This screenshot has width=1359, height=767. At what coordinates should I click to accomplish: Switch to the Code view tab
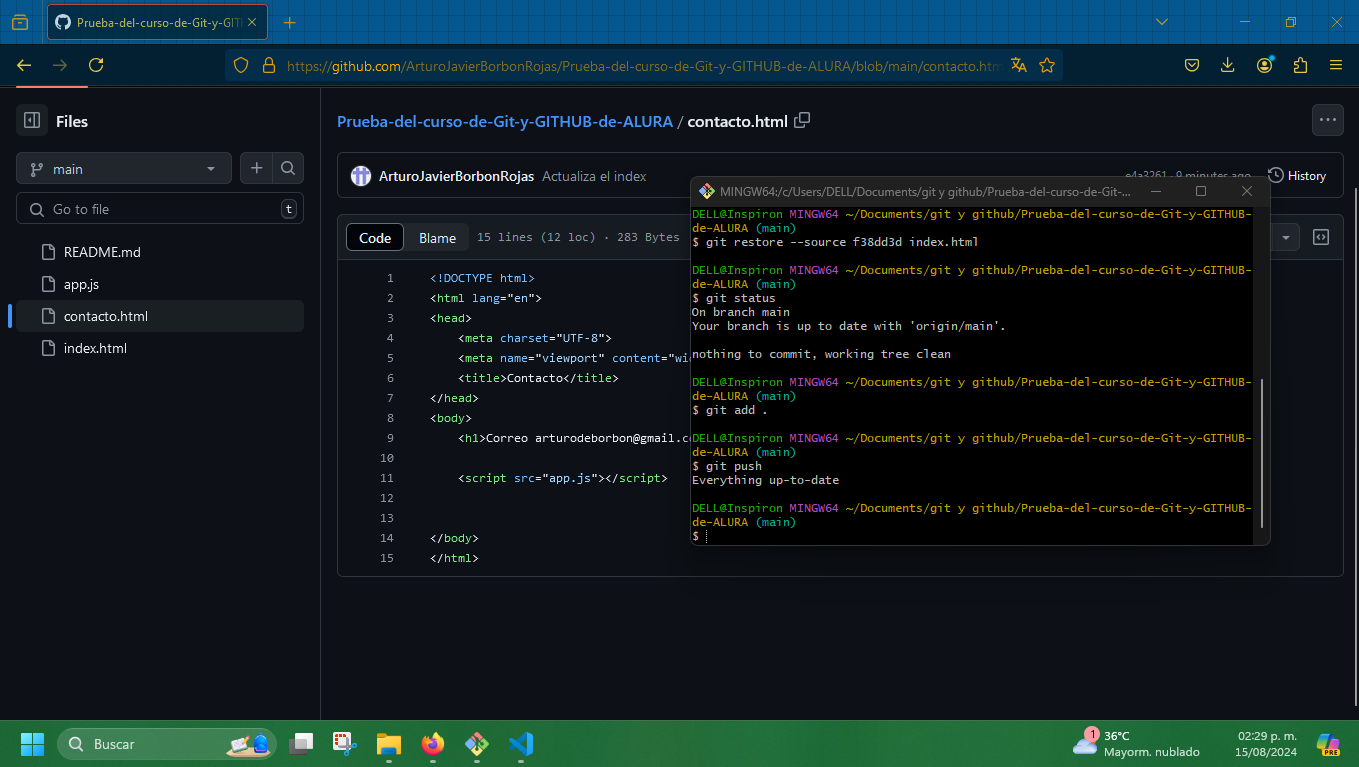pyautogui.click(x=375, y=237)
